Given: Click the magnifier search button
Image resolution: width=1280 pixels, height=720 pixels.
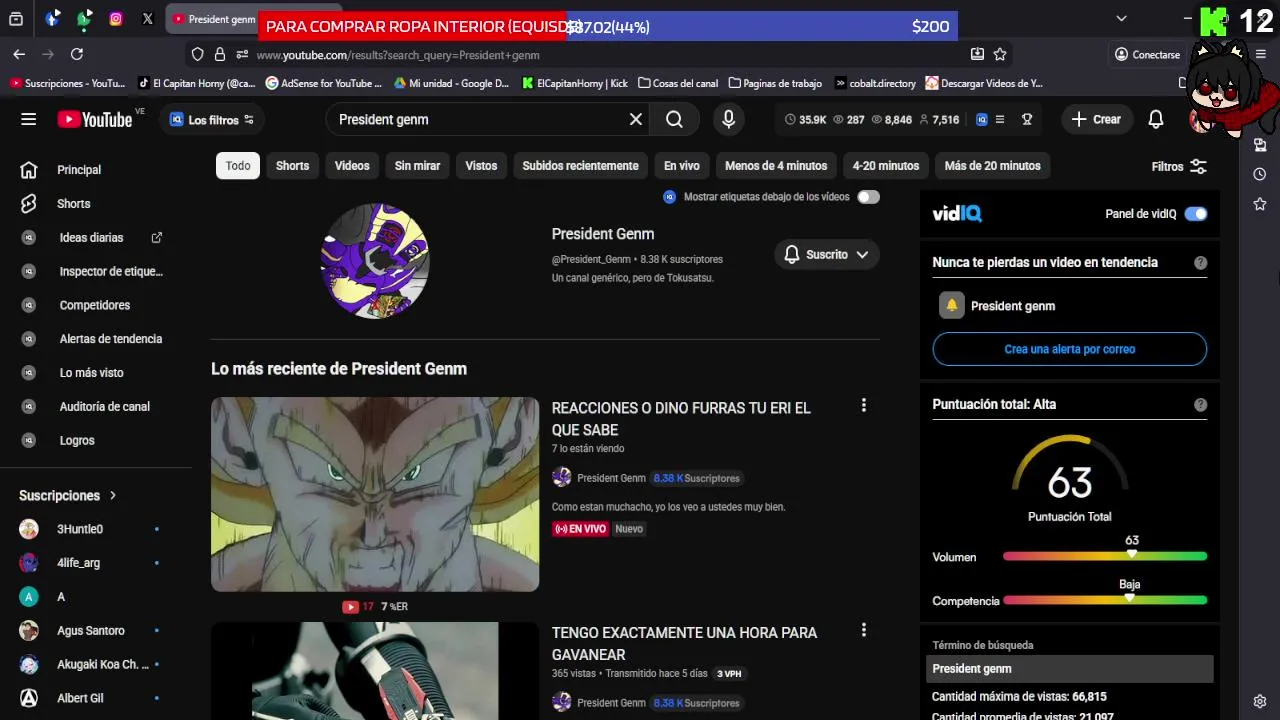Looking at the screenshot, I should tap(674, 119).
